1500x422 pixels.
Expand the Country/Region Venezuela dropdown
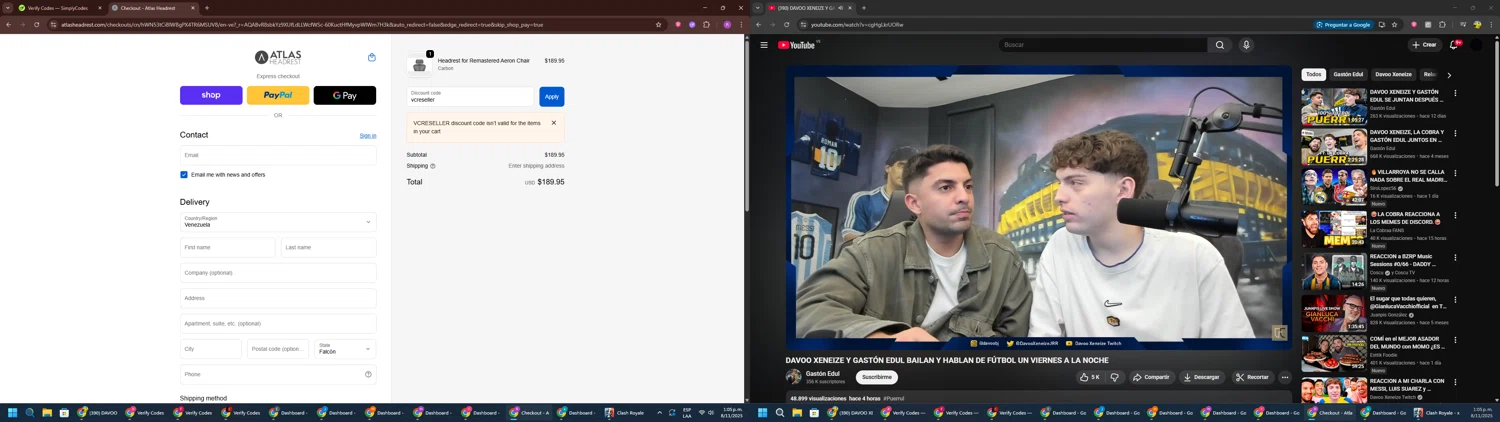click(x=278, y=222)
